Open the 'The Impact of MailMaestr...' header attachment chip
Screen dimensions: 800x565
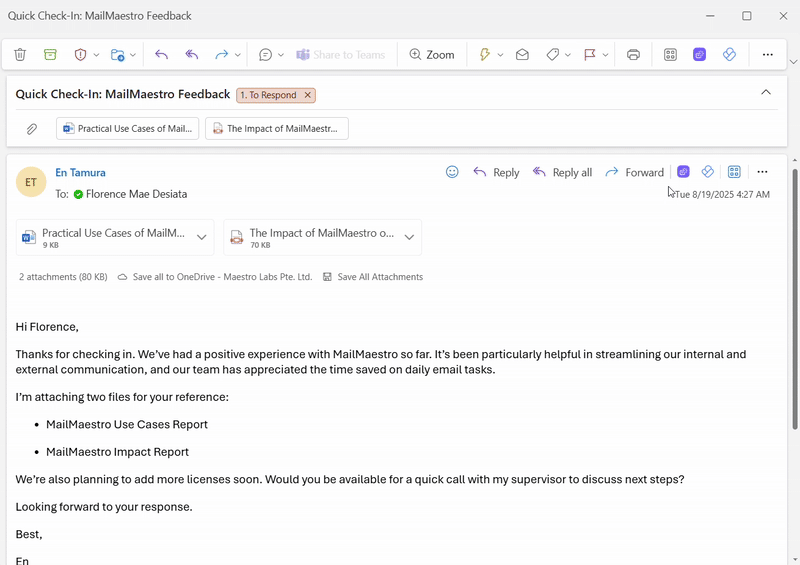pyautogui.click(x=277, y=129)
